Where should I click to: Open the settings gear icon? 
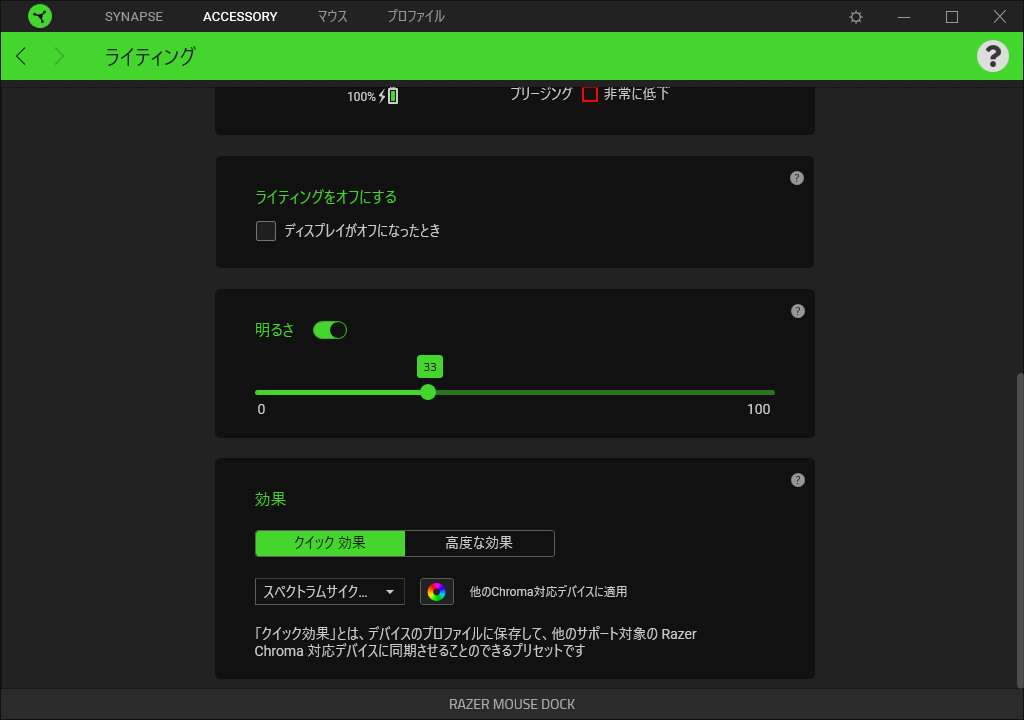tap(856, 17)
